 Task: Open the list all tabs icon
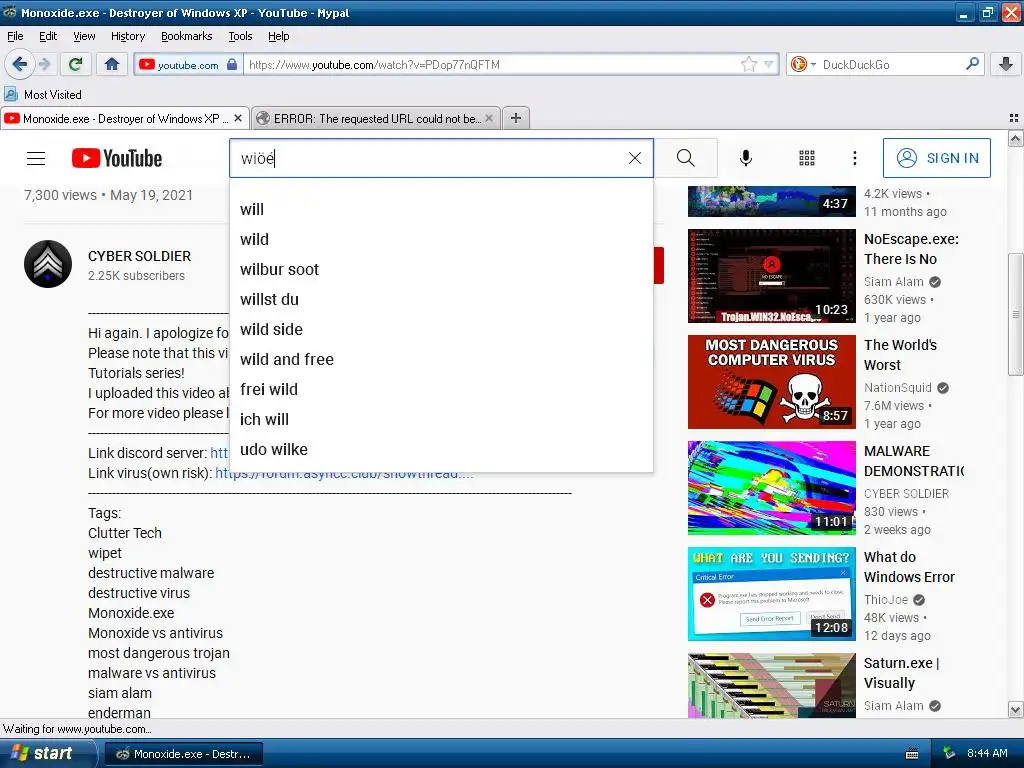1014,118
